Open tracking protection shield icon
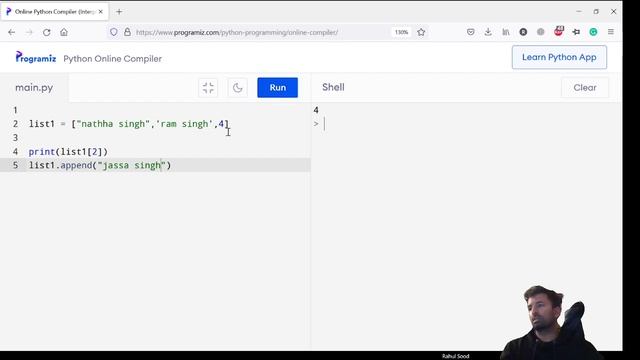The image size is (640, 360). point(114,32)
